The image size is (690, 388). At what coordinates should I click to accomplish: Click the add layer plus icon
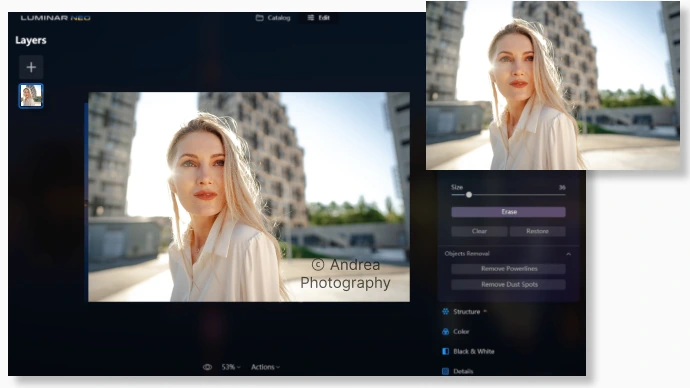(x=31, y=67)
